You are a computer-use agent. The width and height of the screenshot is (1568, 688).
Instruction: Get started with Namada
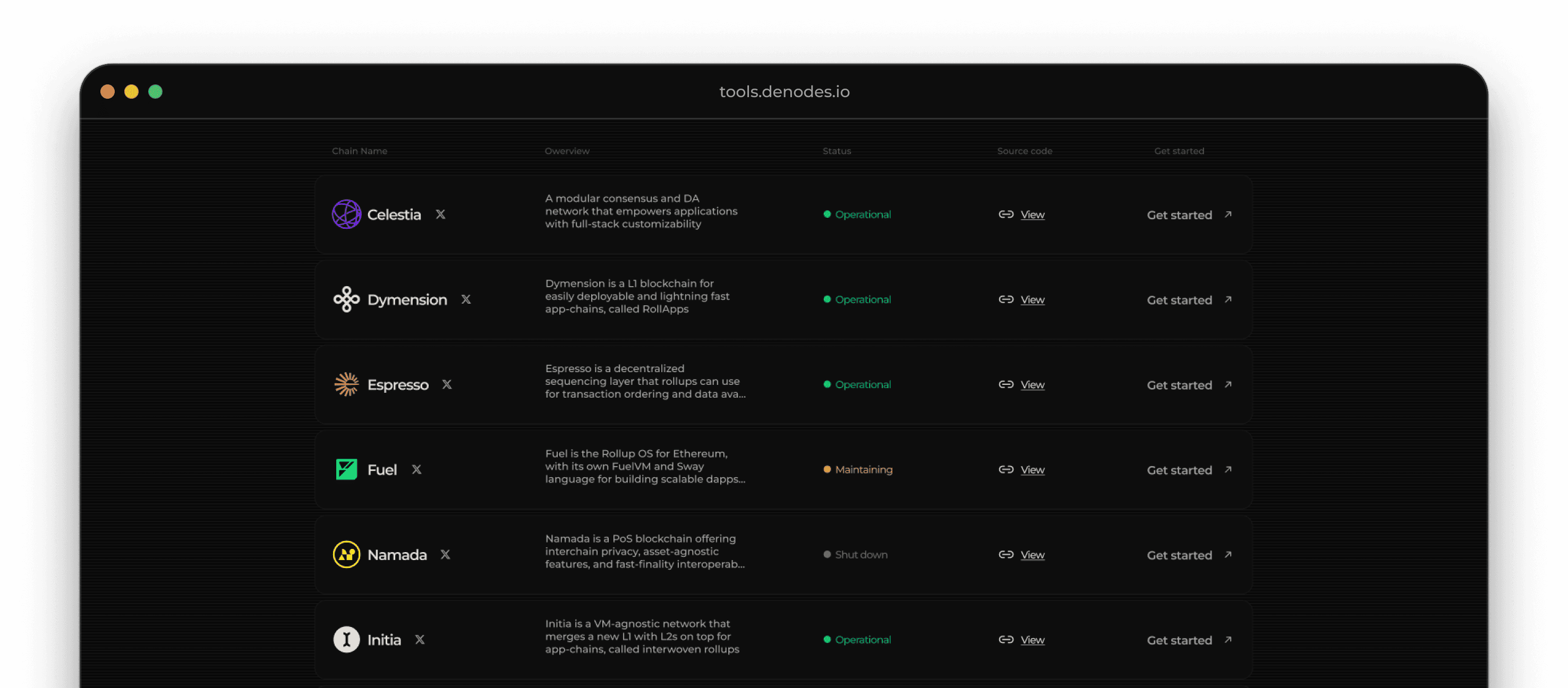(1179, 555)
